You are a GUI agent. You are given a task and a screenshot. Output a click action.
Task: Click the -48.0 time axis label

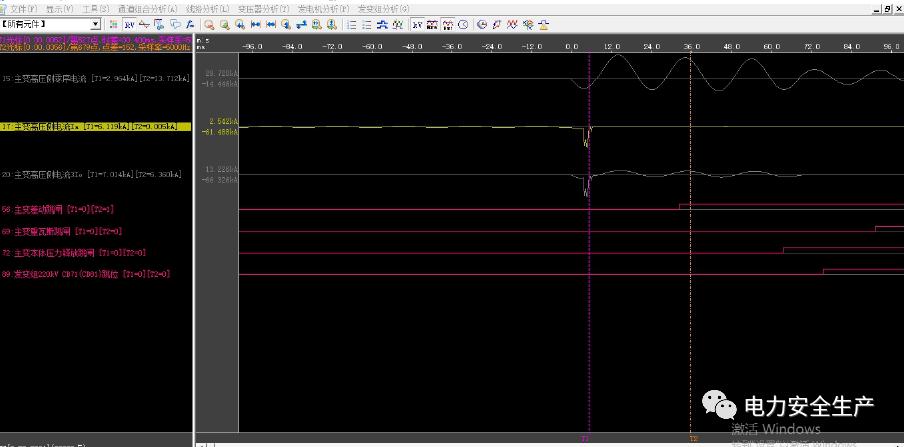[412, 46]
